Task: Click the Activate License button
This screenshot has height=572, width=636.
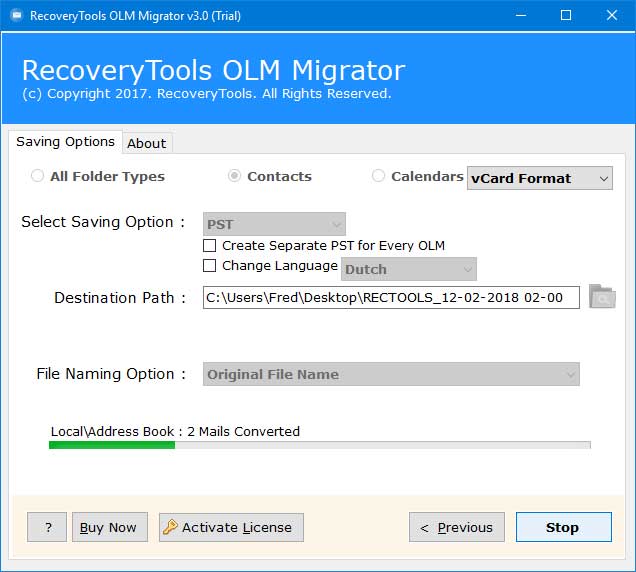Action: click(231, 527)
